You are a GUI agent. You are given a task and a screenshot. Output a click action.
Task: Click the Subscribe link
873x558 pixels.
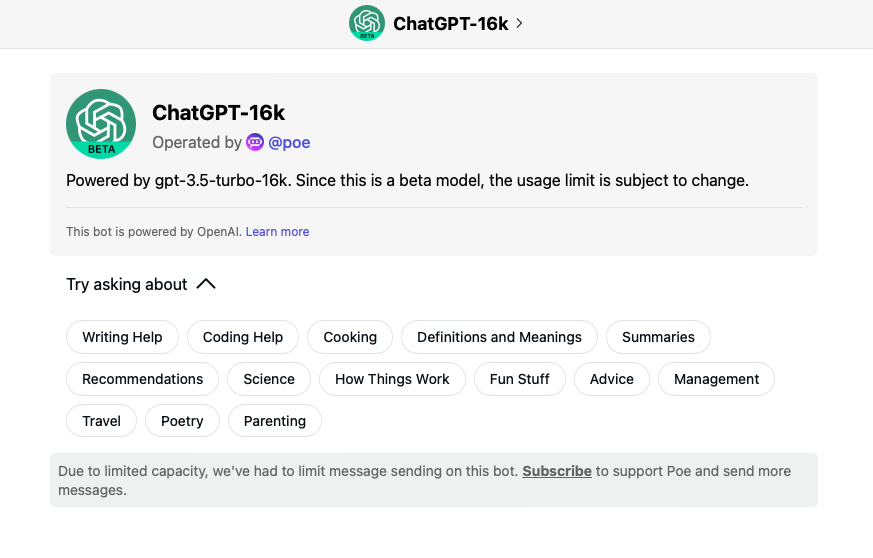click(557, 471)
